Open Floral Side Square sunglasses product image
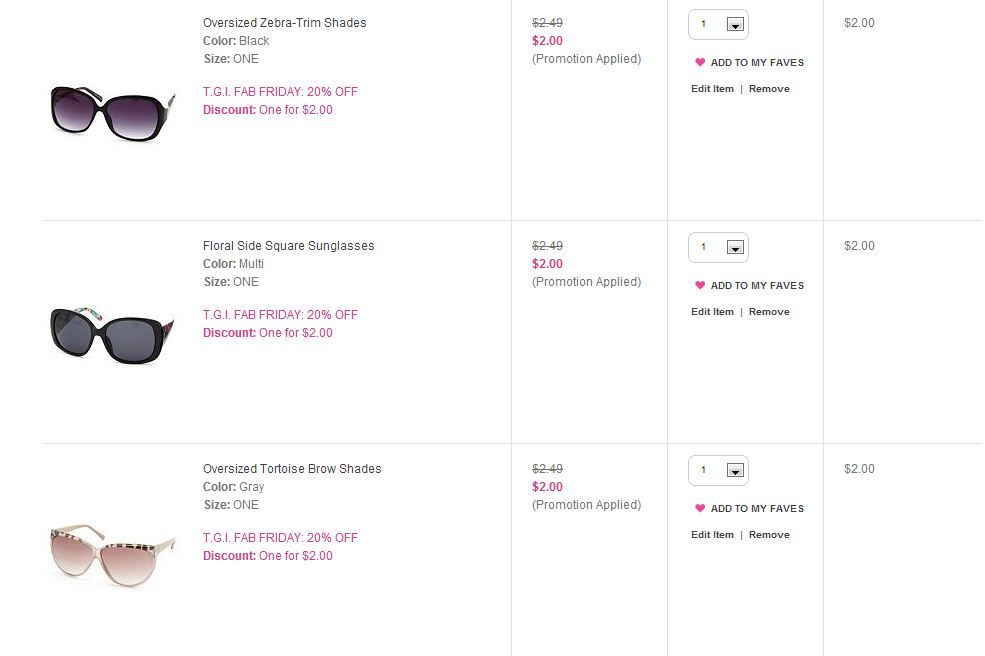The height and width of the screenshot is (656, 985). (x=112, y=336)
